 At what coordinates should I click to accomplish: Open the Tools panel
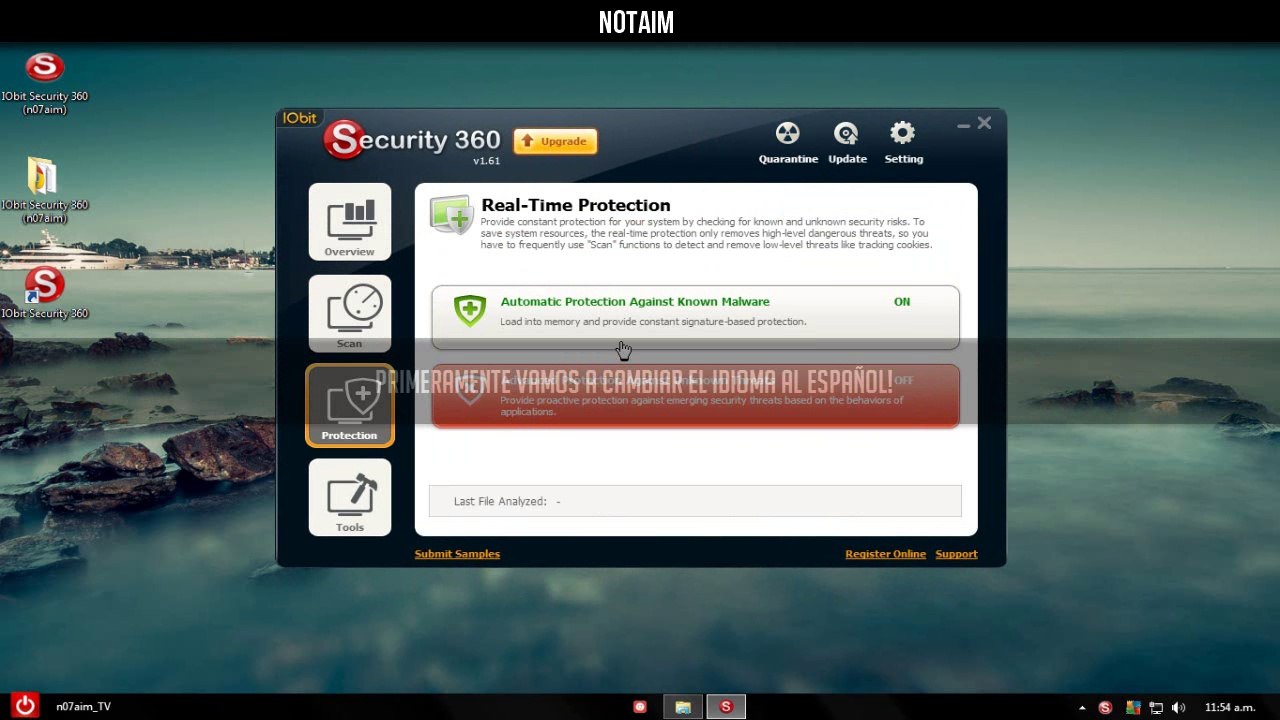tap(350, 497)
